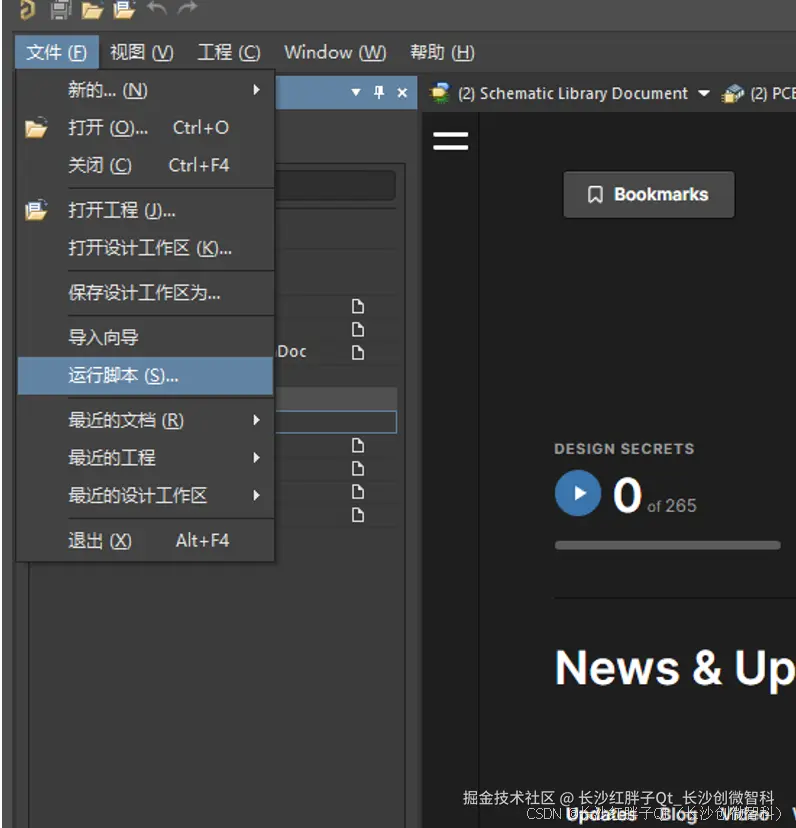
Task: Click the pin icon on the panel header
Action: pos(379,92)
